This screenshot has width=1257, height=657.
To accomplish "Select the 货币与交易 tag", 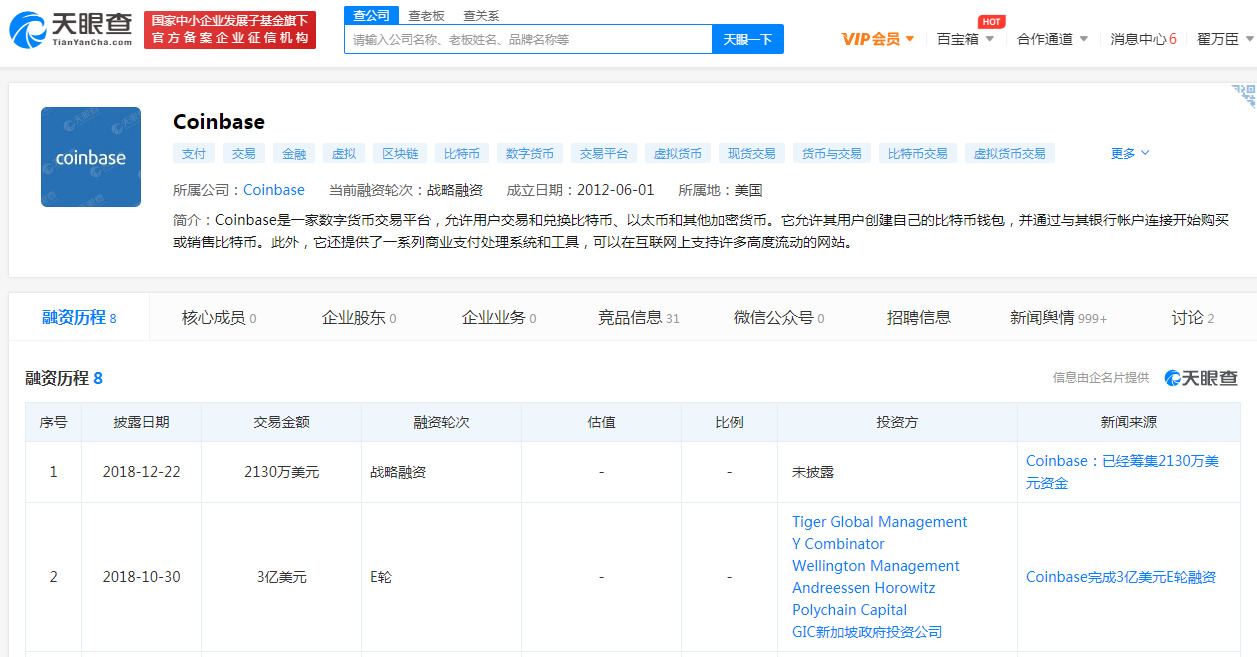I will click(x=832, y=153).
